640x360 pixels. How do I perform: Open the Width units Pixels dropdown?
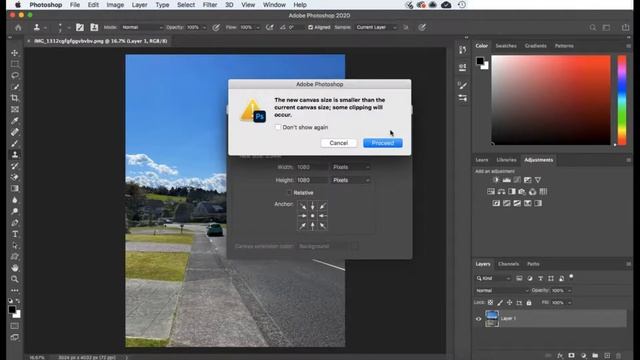tap(351, 167)
